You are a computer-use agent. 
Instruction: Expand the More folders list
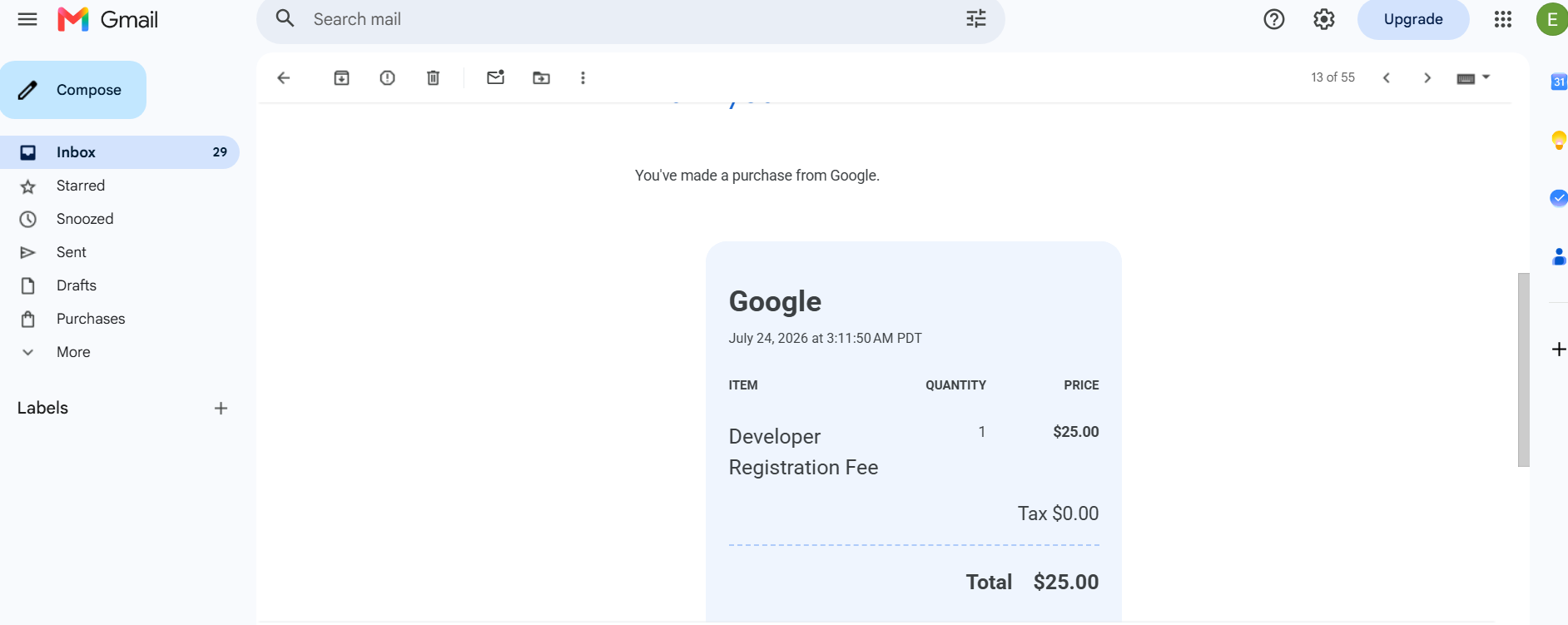point(73,352)
